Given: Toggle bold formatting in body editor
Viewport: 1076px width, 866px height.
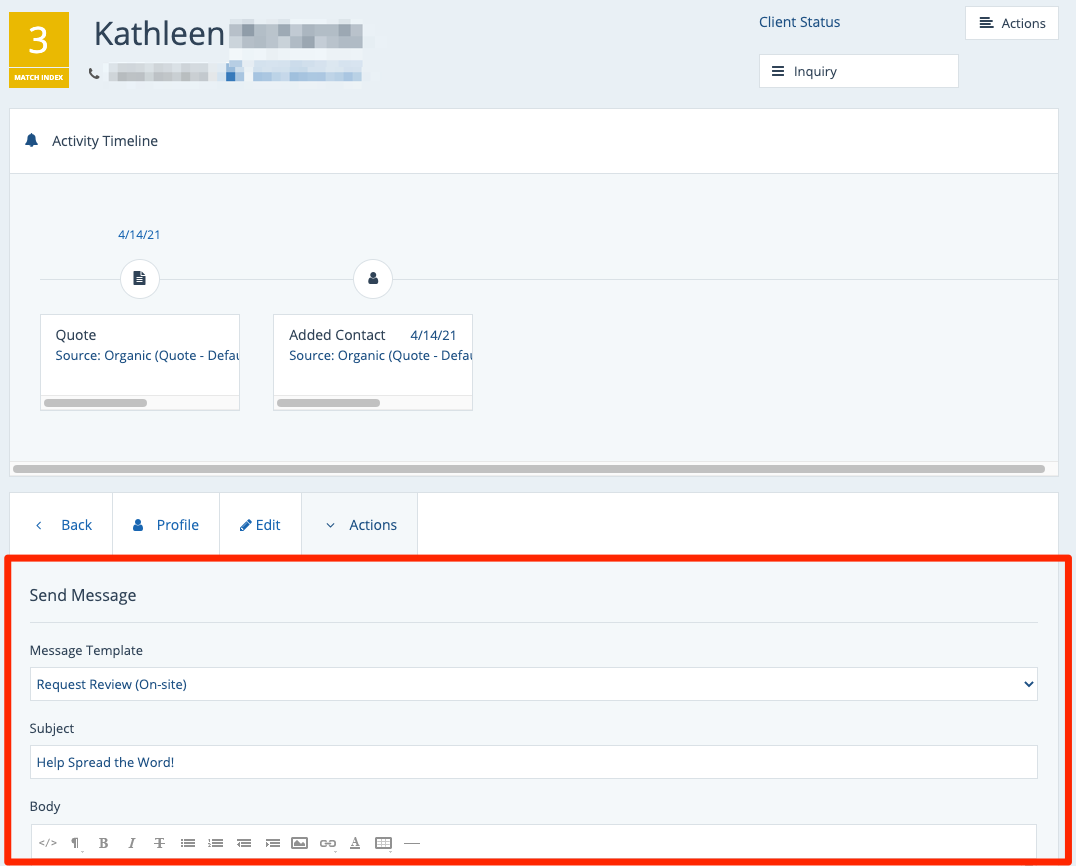Looking at the screenshot, I should pyautogui.click(x=104, y=843).
